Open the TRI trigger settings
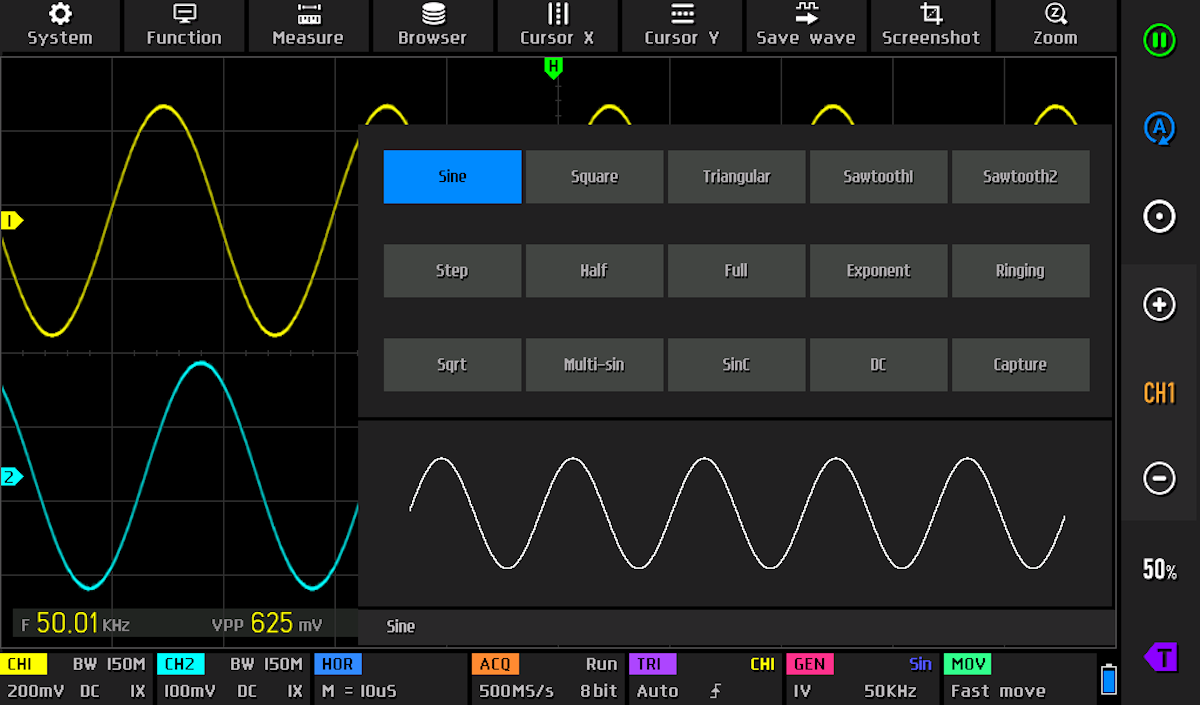 point(705,678)
